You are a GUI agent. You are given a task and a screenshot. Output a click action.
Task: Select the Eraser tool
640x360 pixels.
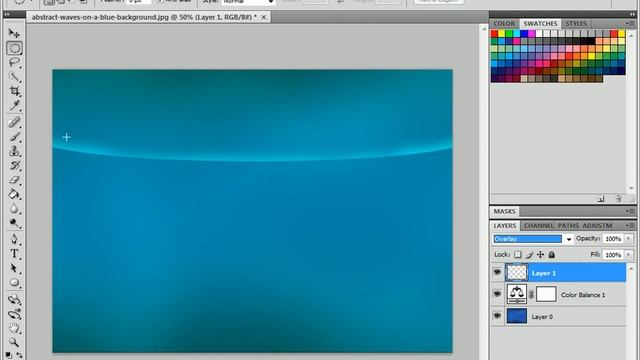click(14, 180)
